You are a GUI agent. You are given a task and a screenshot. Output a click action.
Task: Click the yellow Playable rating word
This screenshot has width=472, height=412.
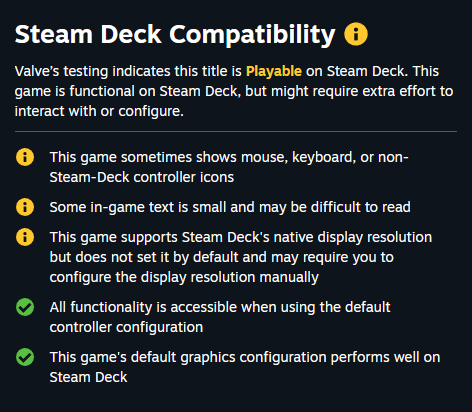point(274,71)
